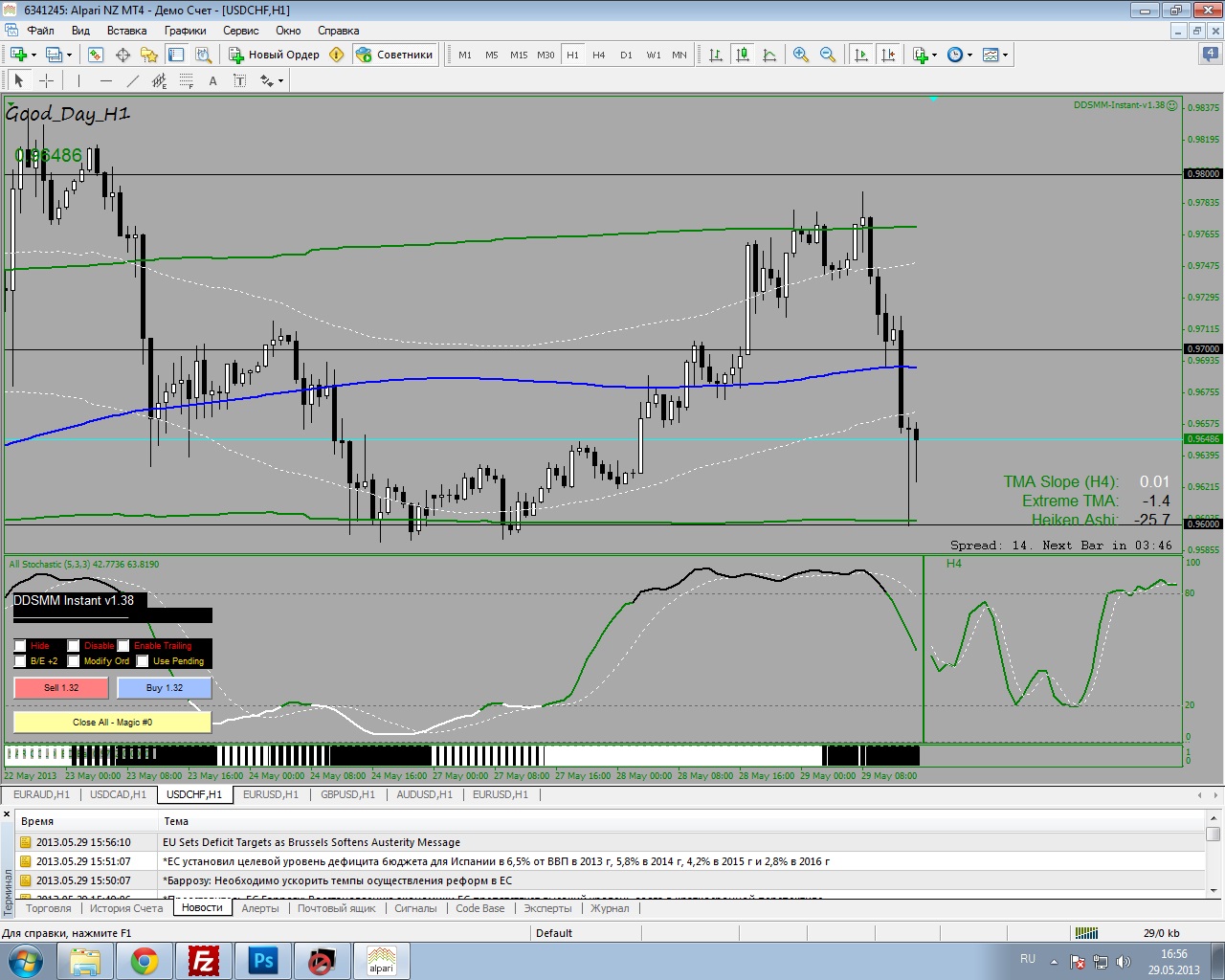Screen dimensions: 1225x980
Task: Zoom out the chart
Action: [828, 55]
